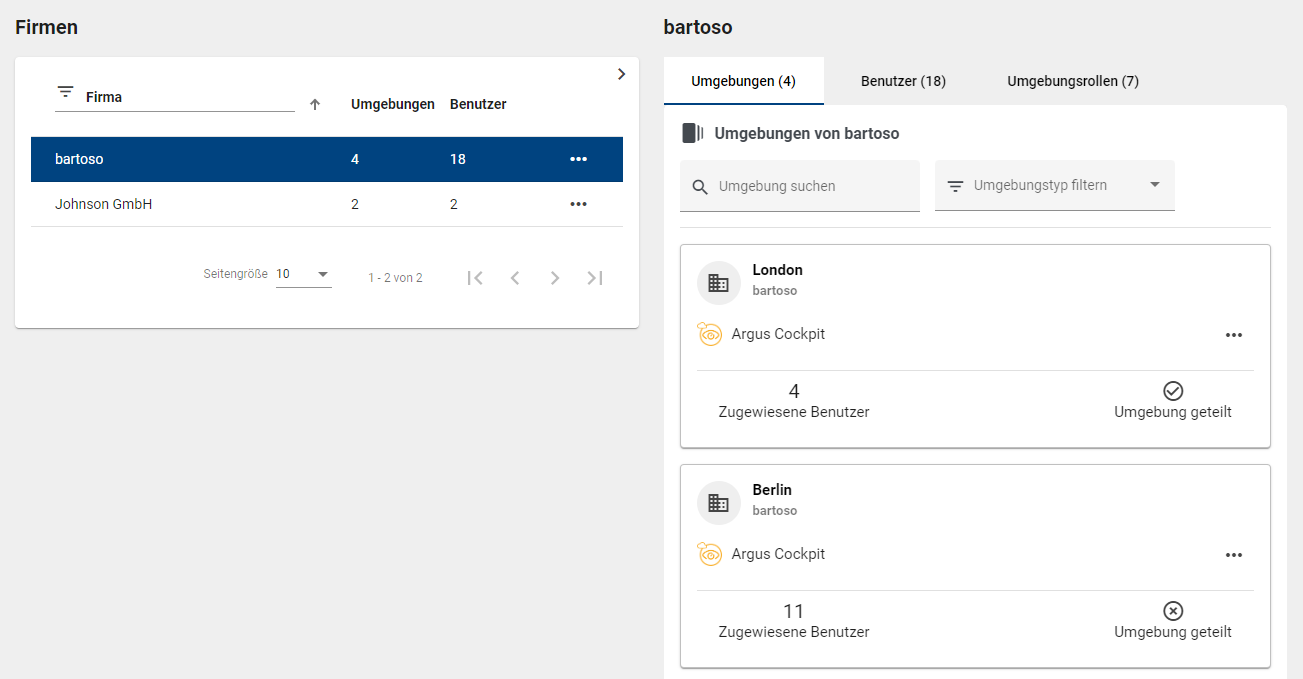Go to the last page of companies
1303x679 pixels.
[x=595, y=278]
